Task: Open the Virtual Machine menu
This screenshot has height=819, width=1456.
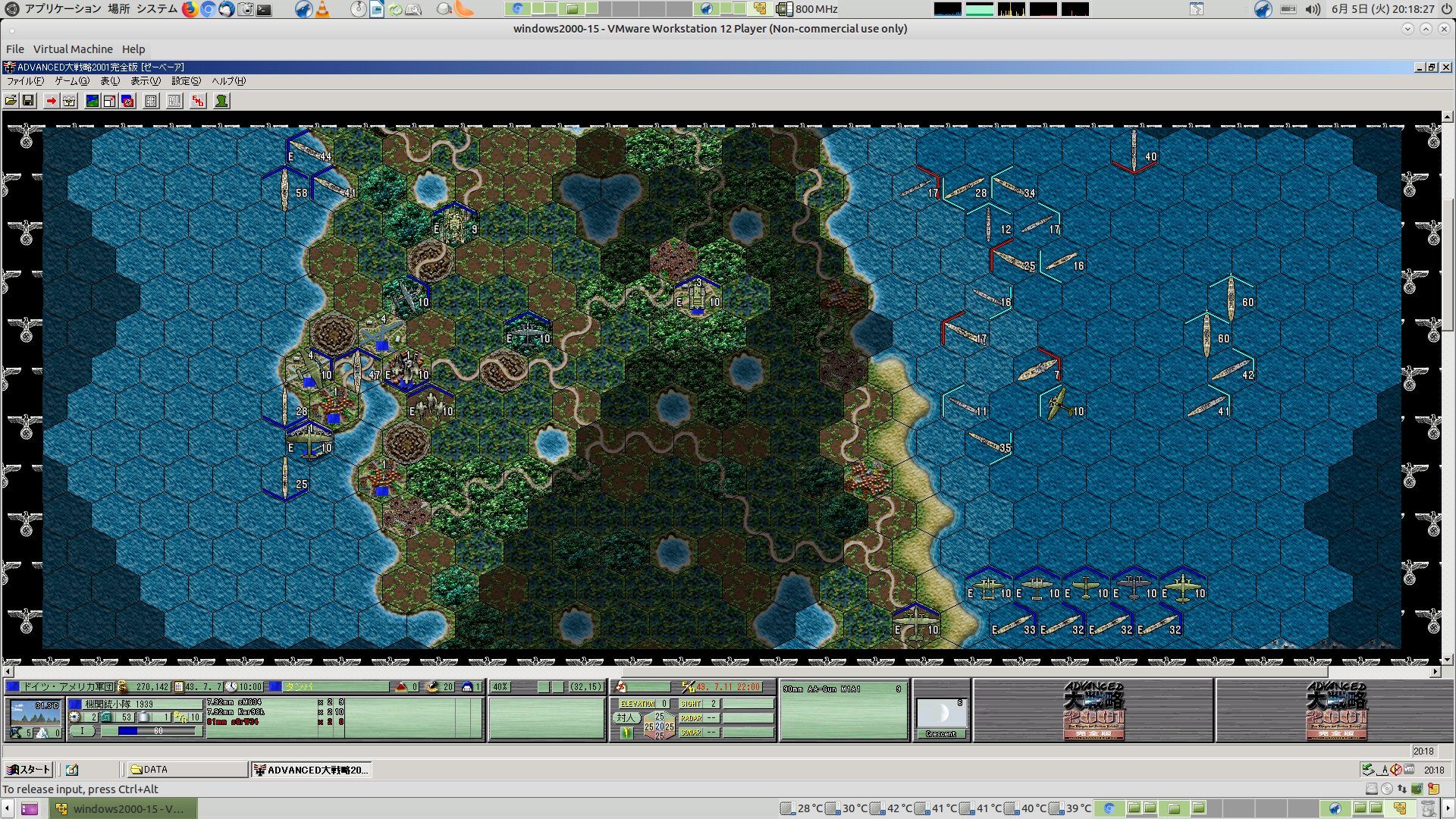Action: click(73, 49)
